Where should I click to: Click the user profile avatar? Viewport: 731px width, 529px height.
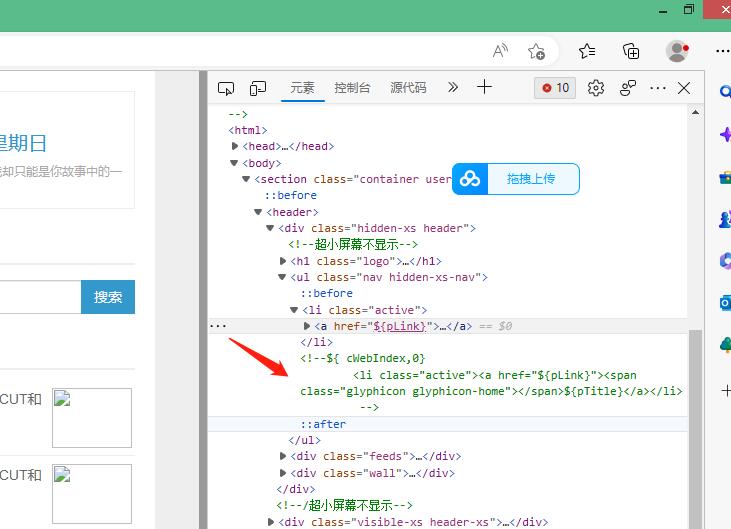click(677, 51)
